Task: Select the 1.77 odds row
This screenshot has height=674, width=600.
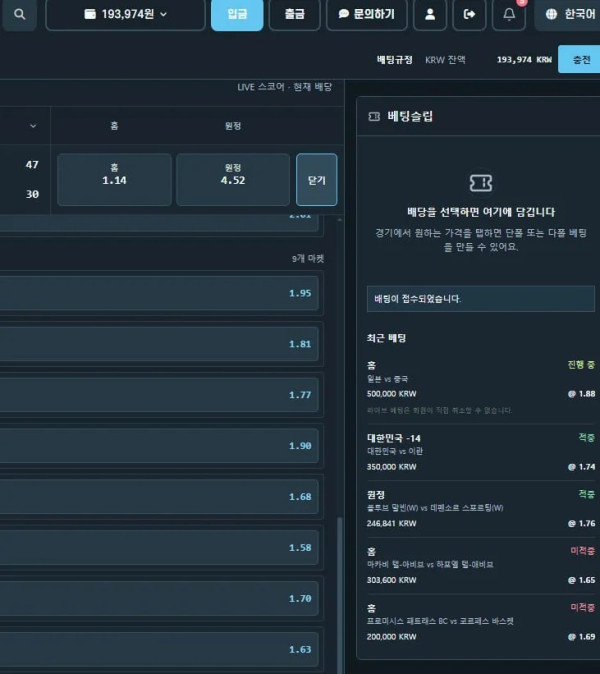Action: tap(159, 395)
